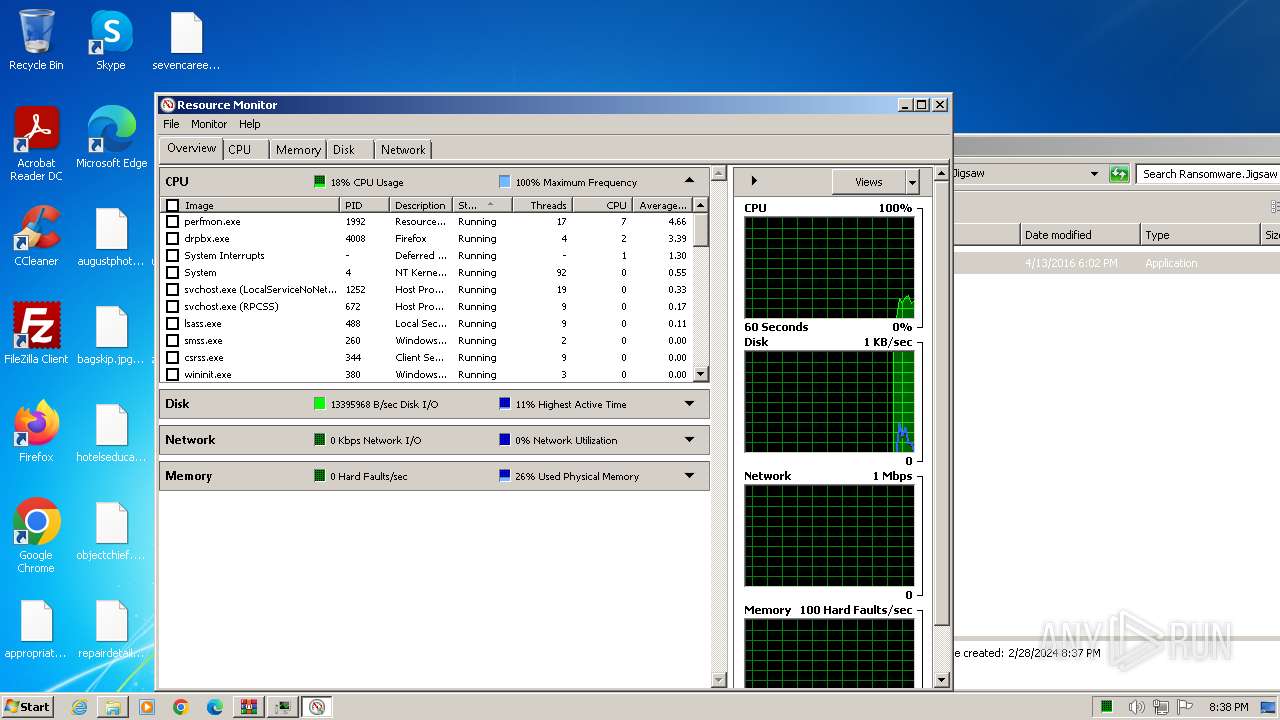
Task: Click the Start button
Action: coord(27,707)
